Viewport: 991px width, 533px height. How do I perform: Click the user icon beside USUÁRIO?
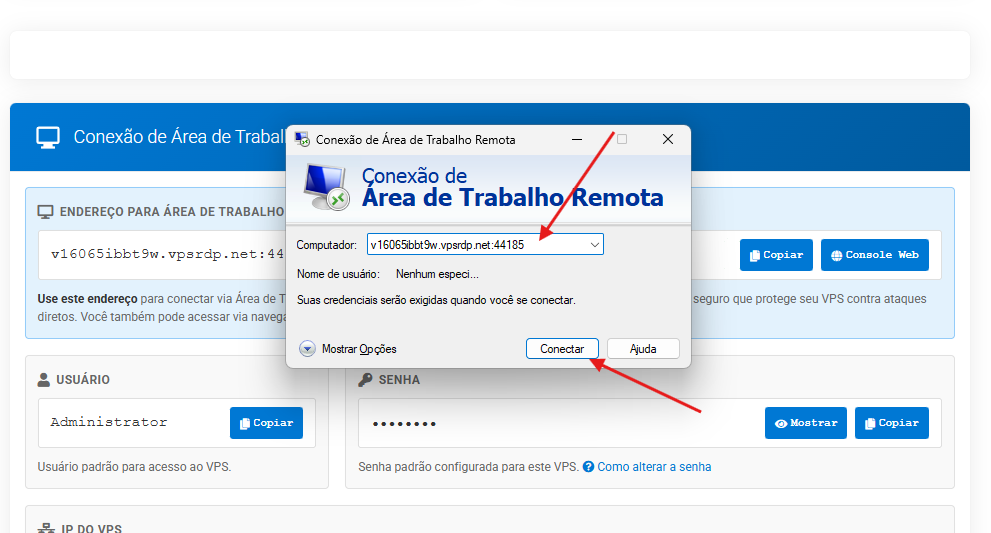click(x=44, y=380)
